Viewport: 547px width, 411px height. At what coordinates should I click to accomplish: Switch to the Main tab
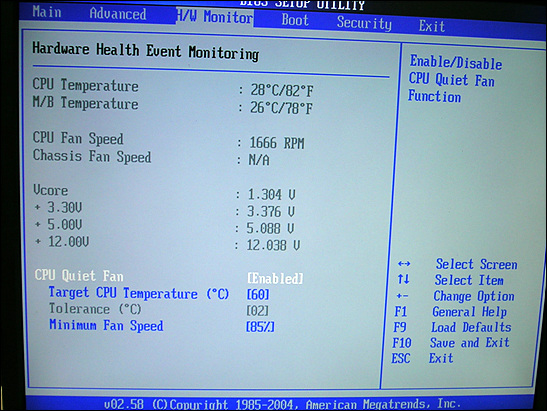(47, 12)
